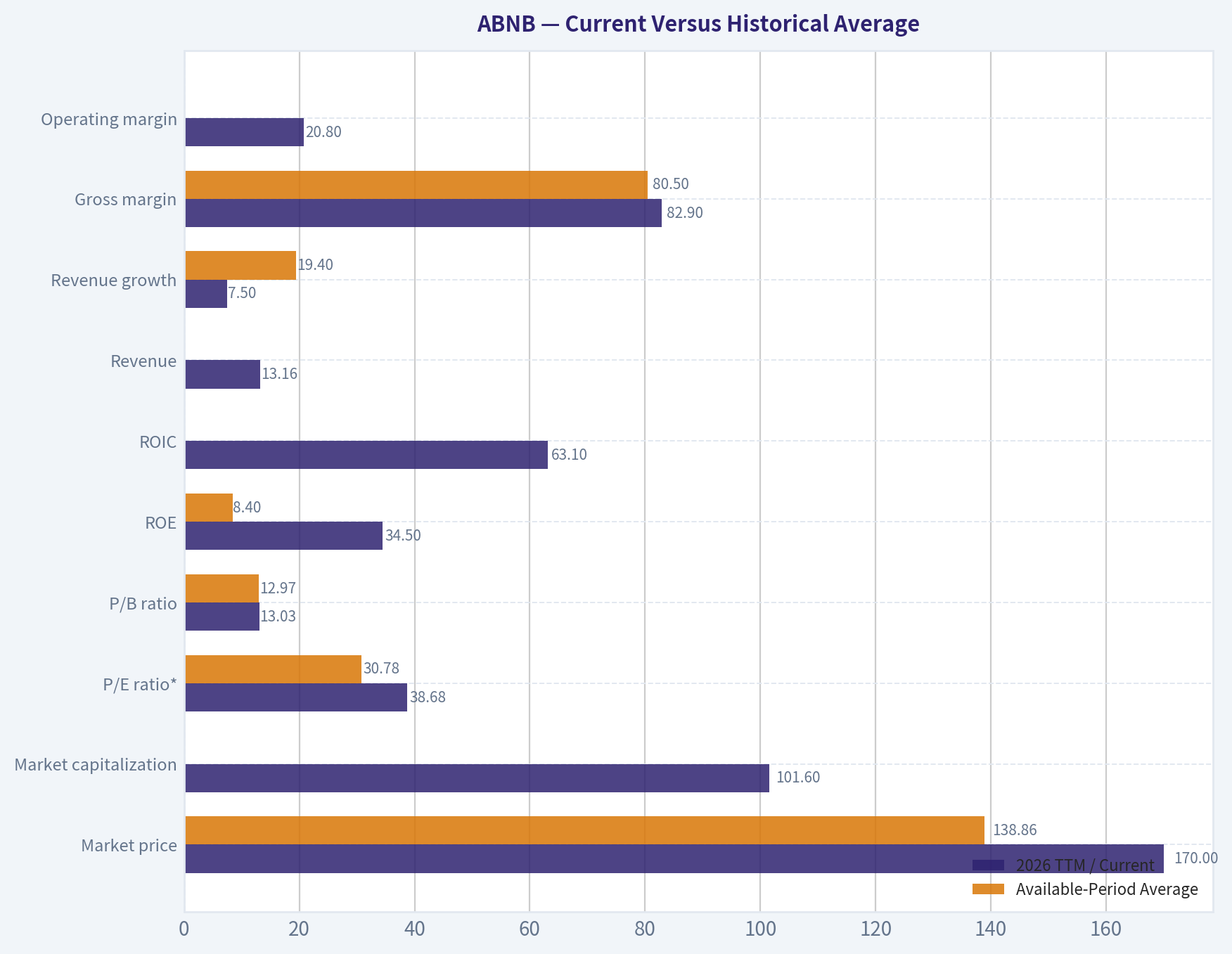Click the 82.90 data label

pos(685,213)
